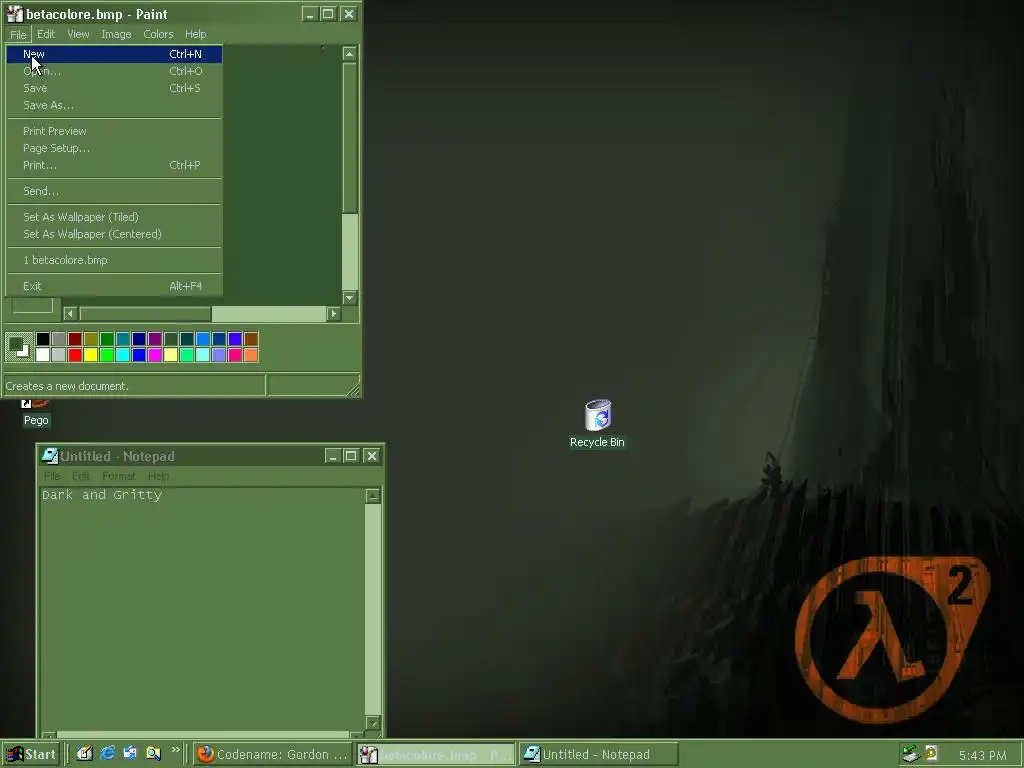Pick the magenta color swatch

pyautogui.click(x=155, y=355)
